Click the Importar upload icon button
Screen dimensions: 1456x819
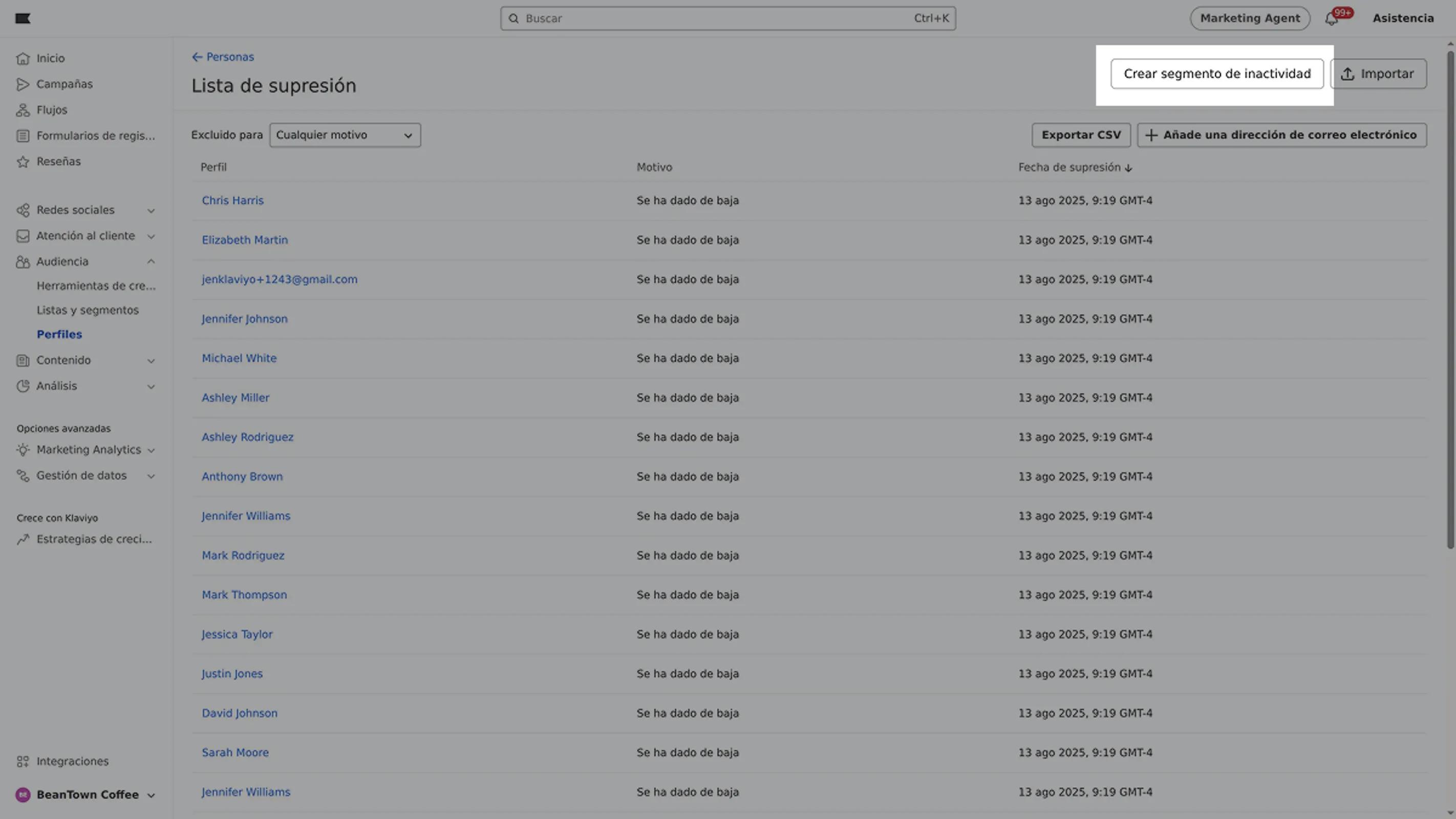pyautogui.click(x=1378, y=74)
